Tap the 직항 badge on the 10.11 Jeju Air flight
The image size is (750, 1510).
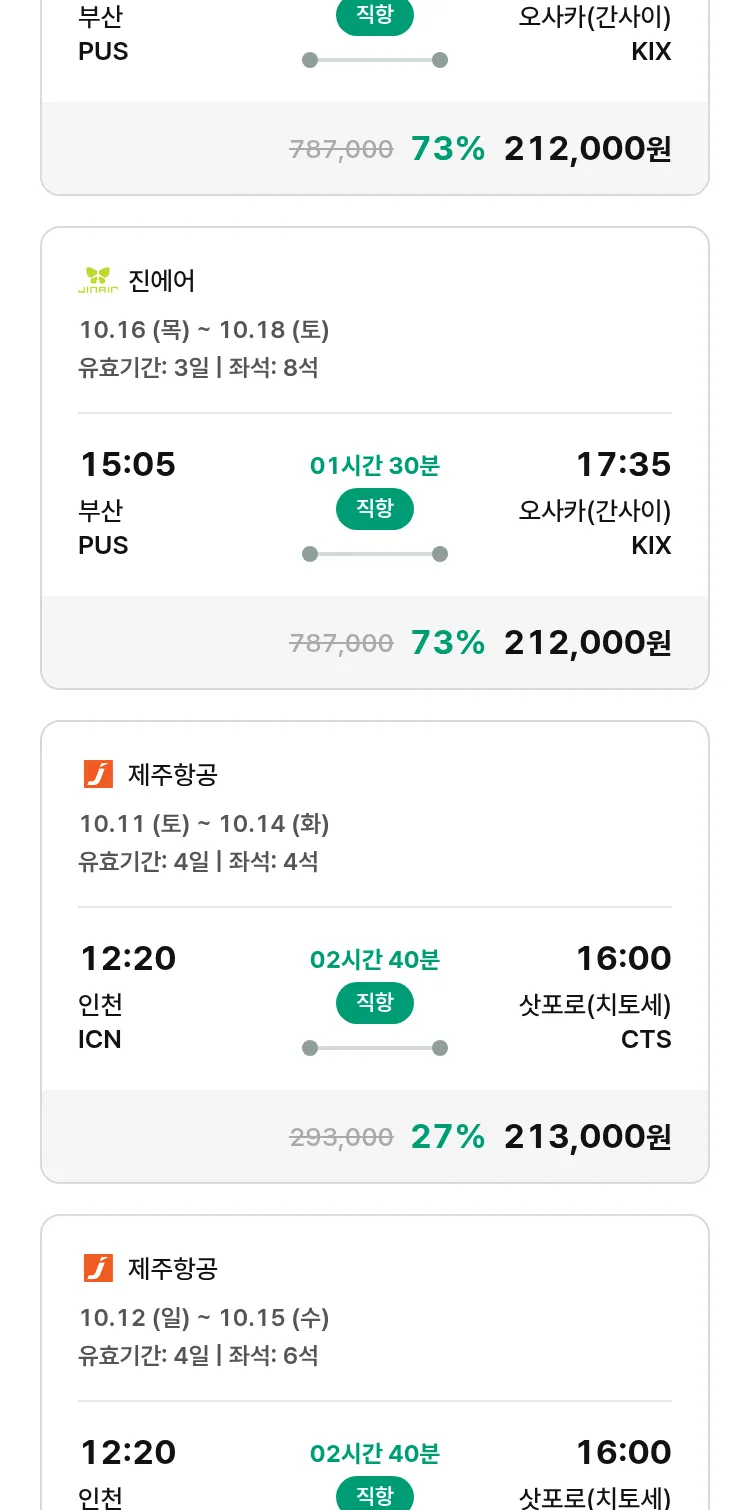point(375,1003)
